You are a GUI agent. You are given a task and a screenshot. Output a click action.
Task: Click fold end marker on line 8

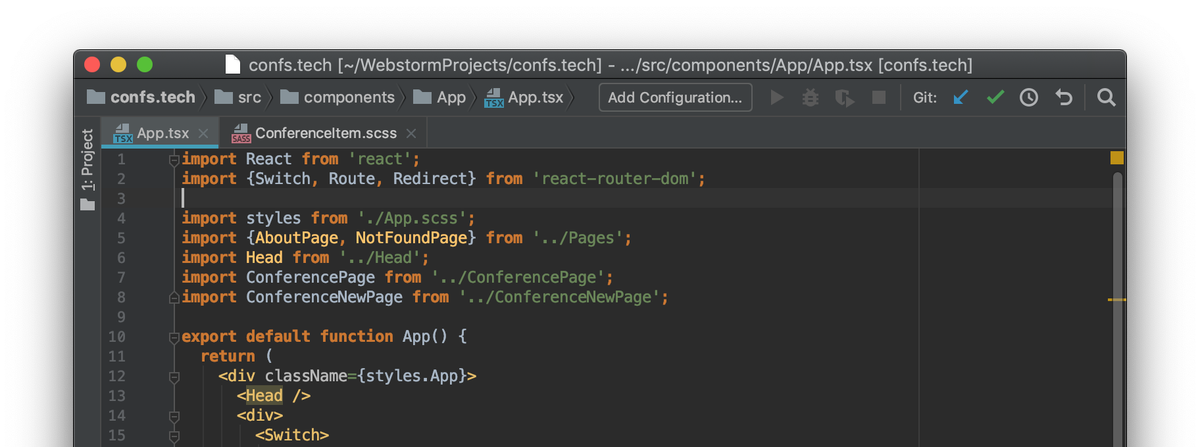(x=174, y=297)
